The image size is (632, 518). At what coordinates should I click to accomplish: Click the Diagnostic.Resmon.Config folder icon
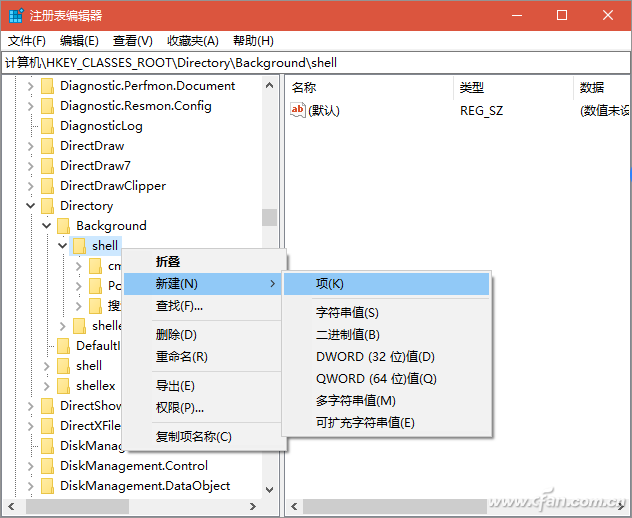click(x=48, y=106)
